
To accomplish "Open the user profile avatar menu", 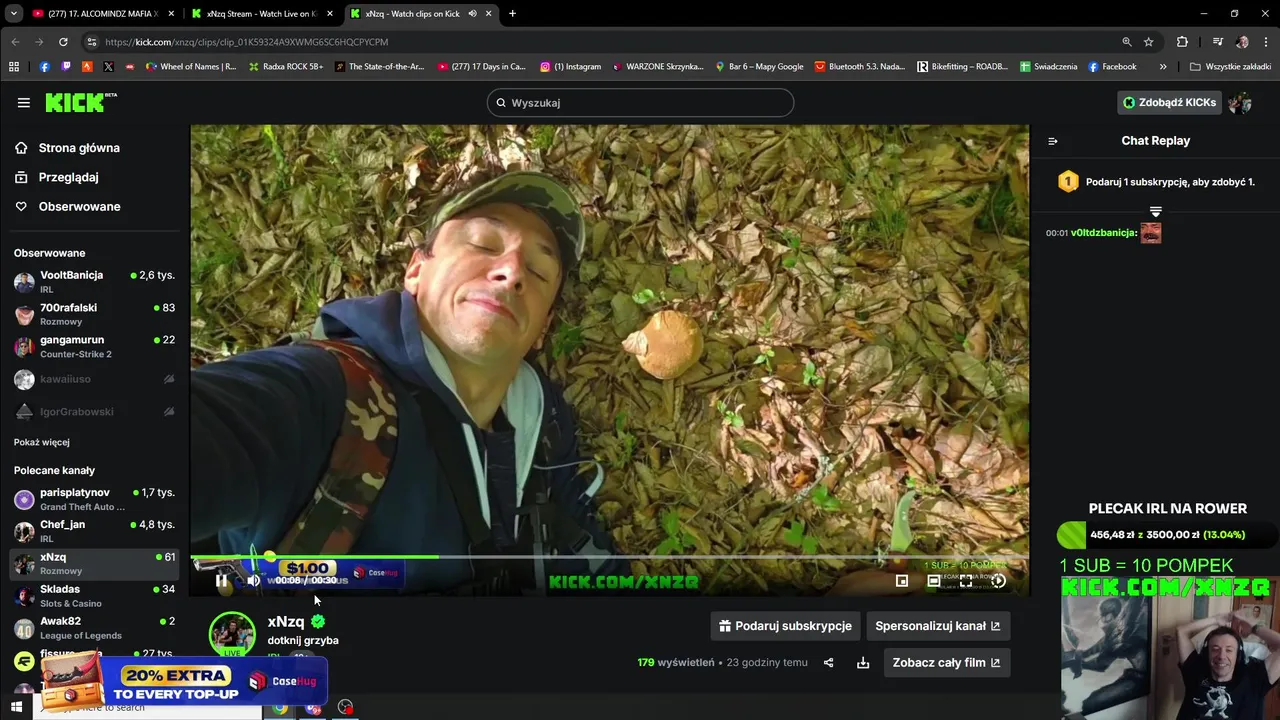I will pyautogui.click(x=1240, y=102).
